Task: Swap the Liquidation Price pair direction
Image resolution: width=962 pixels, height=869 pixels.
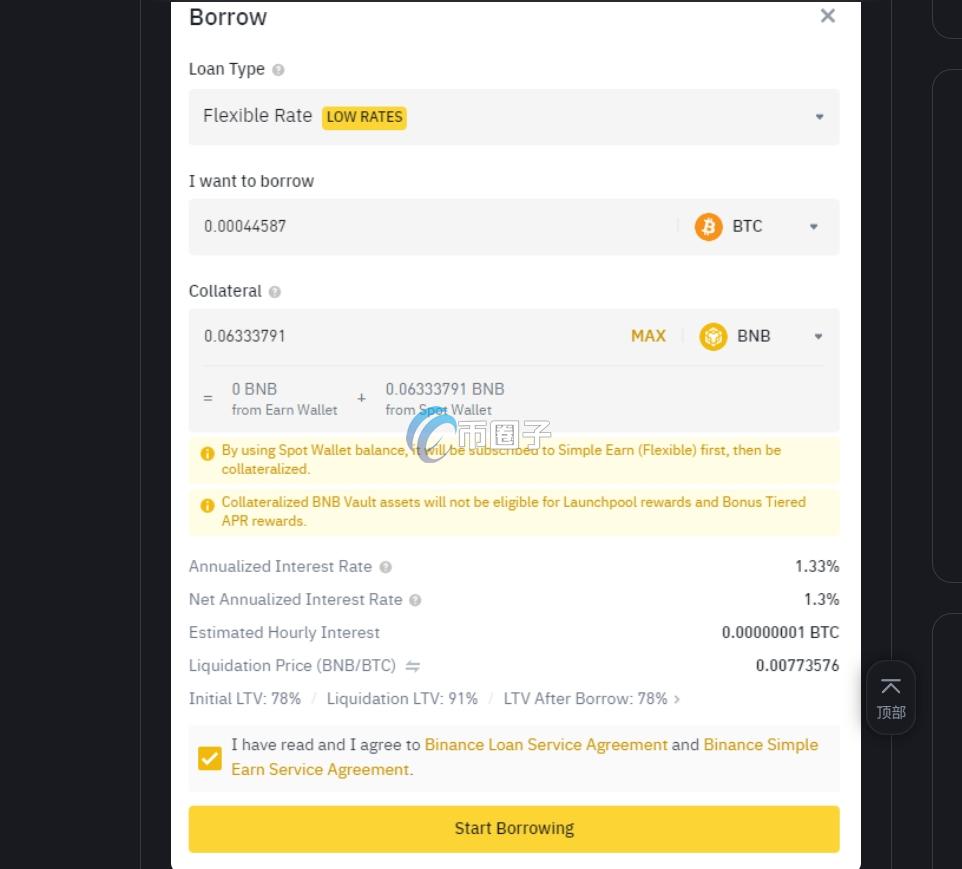Action: coord(412,666)
